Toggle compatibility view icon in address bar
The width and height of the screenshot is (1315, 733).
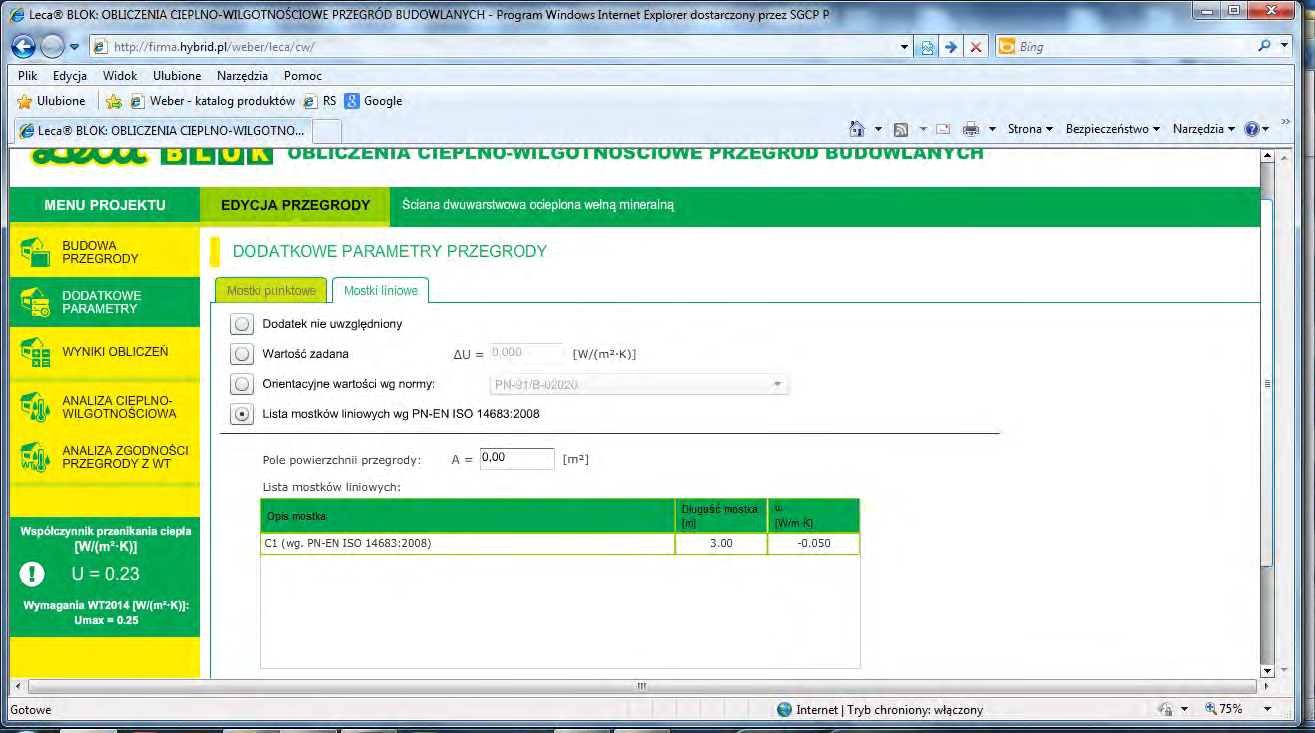927,47
